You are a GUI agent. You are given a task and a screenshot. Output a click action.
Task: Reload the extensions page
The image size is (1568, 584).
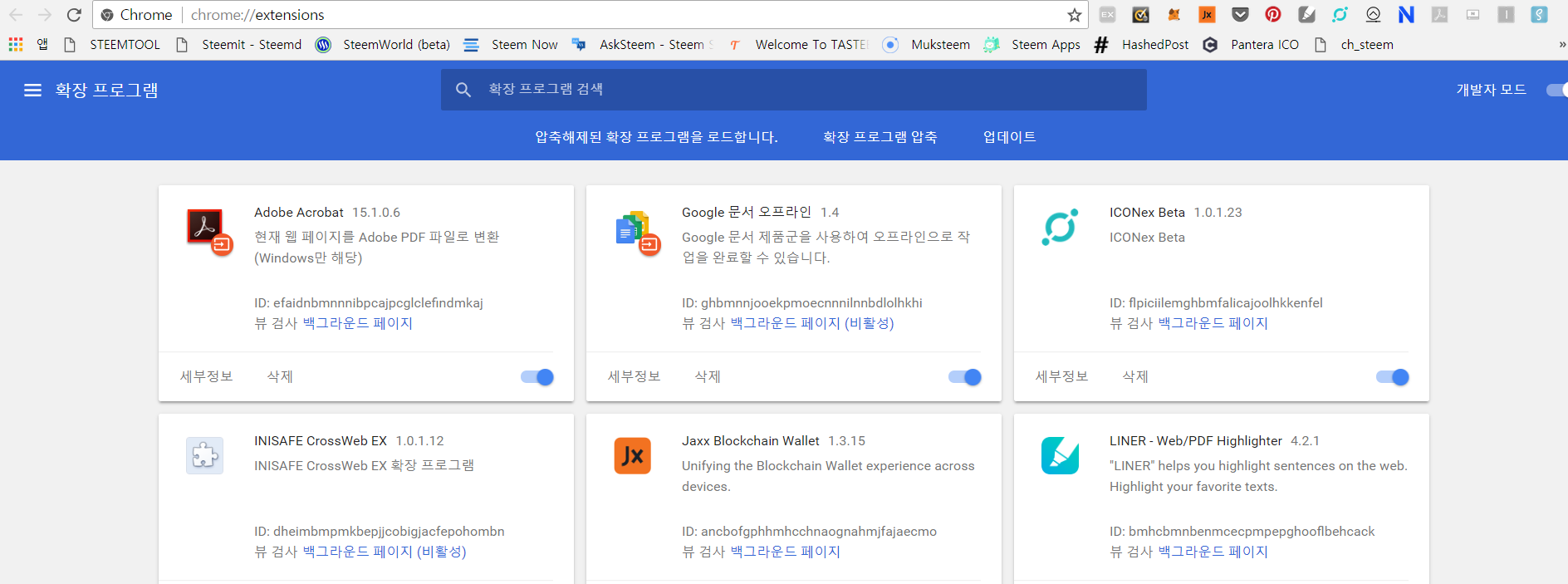point(74,15)
